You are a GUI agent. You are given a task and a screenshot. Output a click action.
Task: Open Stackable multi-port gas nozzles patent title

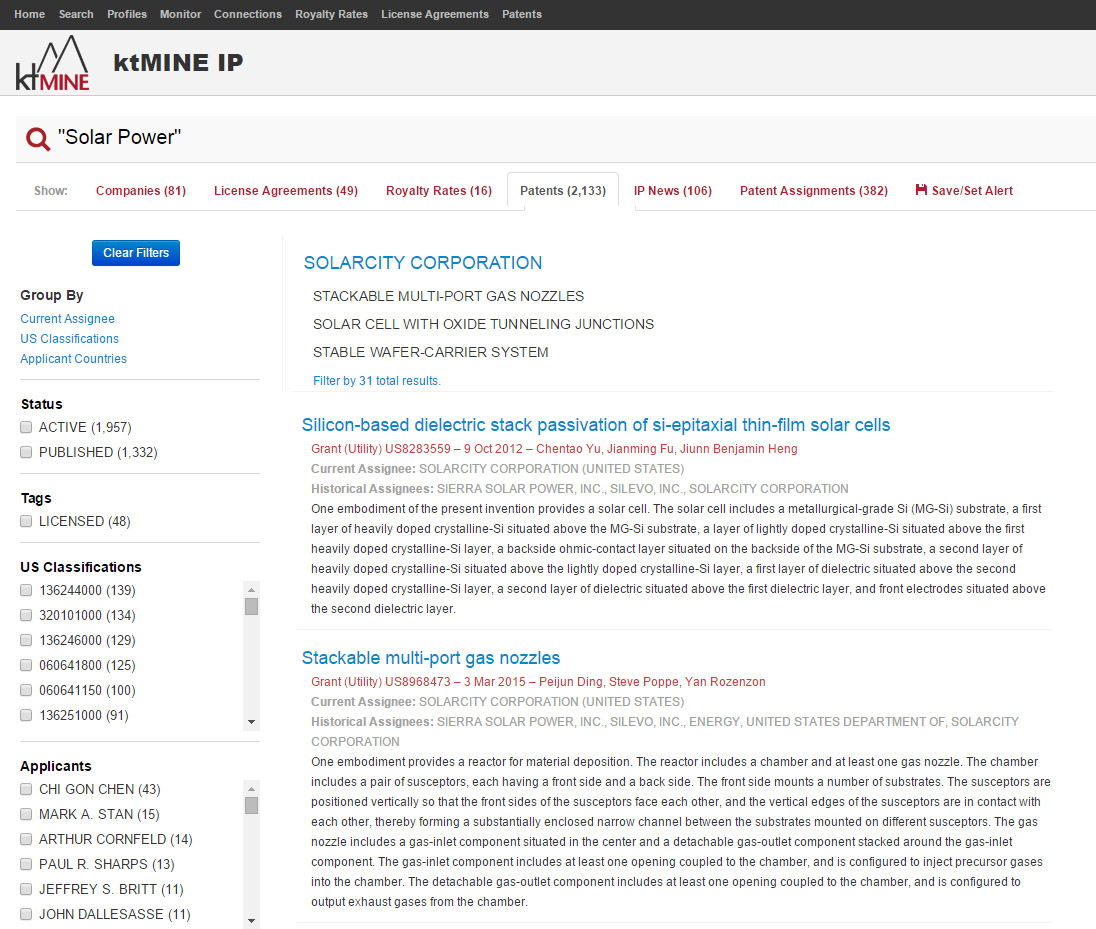click(431, 658)
